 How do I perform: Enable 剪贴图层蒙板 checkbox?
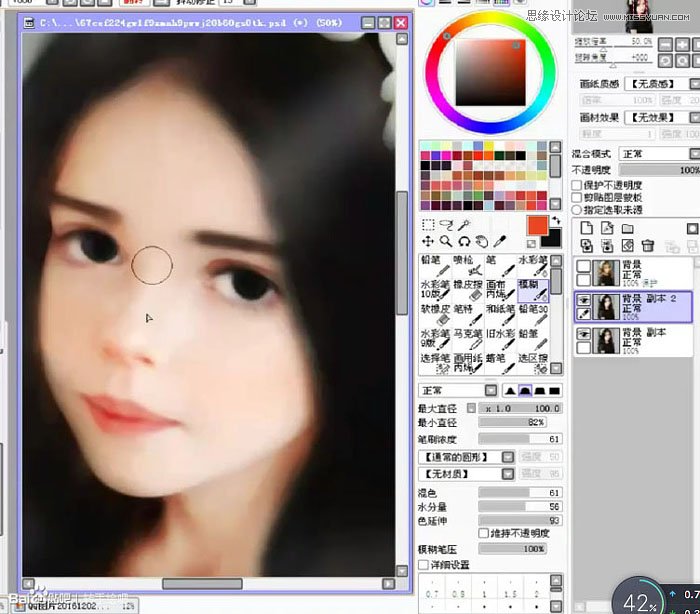click(x=576, y=197)
